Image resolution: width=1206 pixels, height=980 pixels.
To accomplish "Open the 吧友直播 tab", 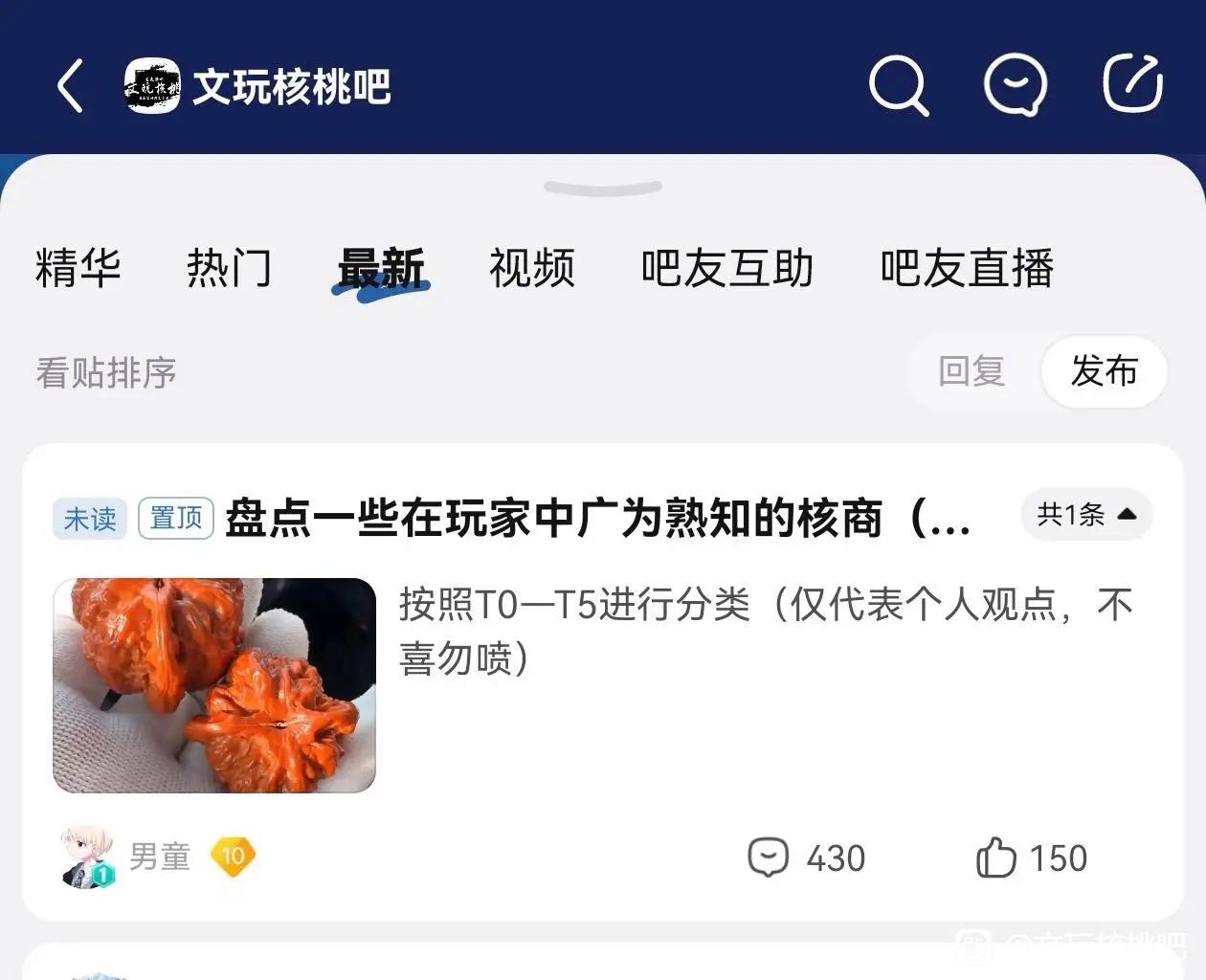I will click(x=967, y=268).
